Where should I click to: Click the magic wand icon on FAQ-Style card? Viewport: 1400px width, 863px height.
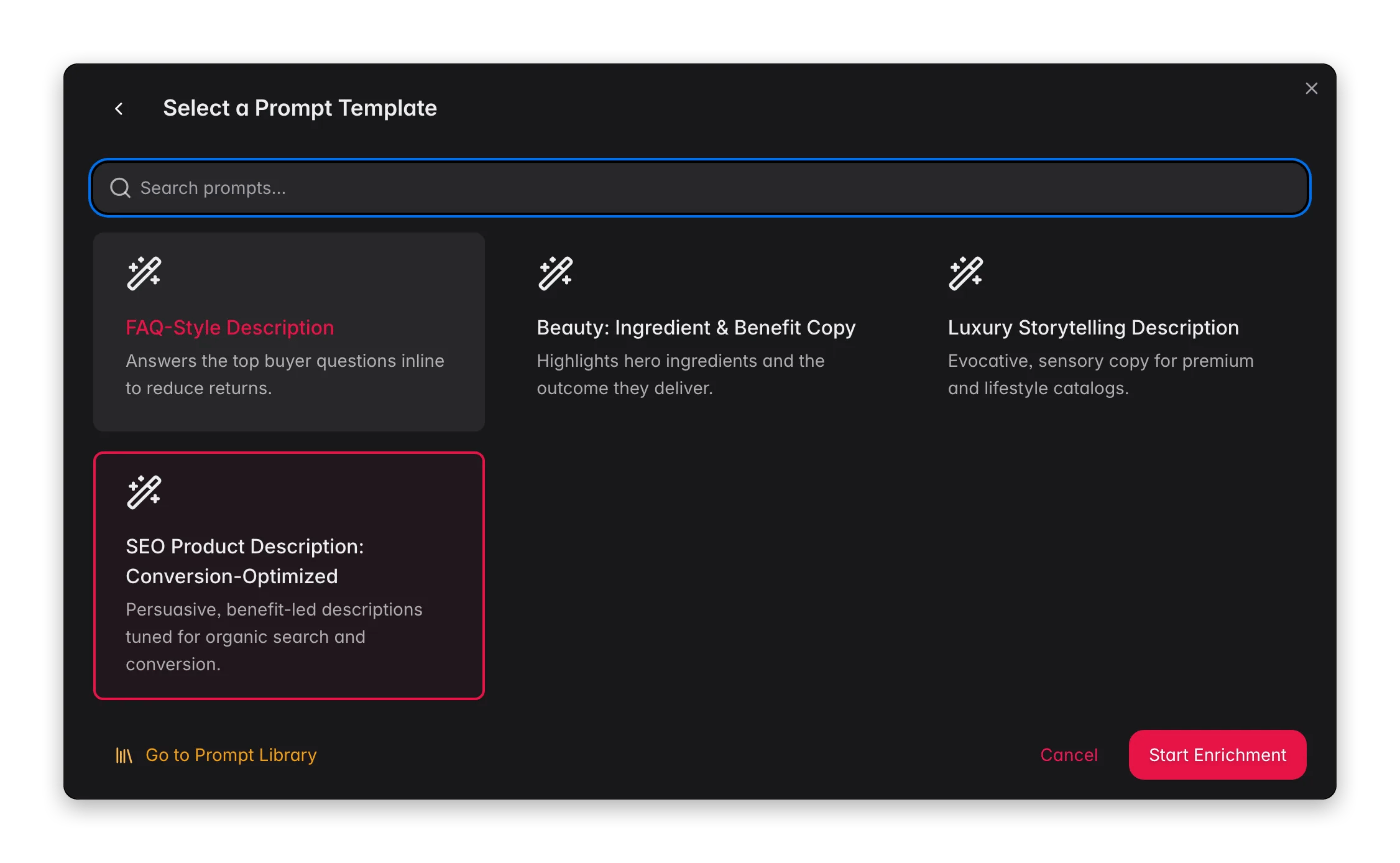coord(144,274)
